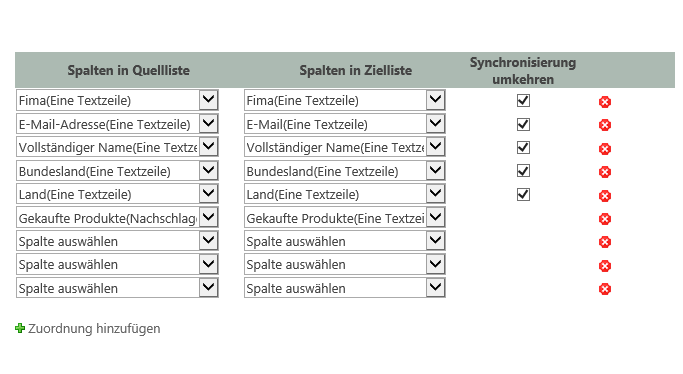The width and height of the screenshot is (683, 374).
Task: Delete the Bundesland mapping with the red X
Action: 605,172
